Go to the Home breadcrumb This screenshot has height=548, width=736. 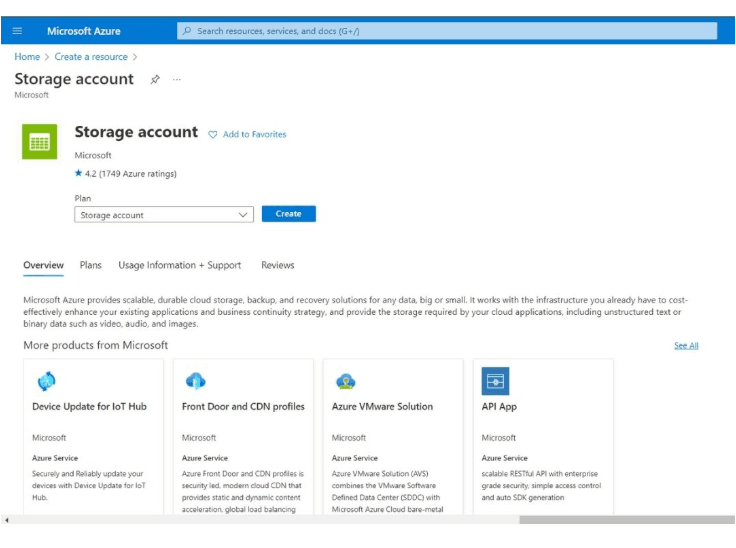coord(27,57)
